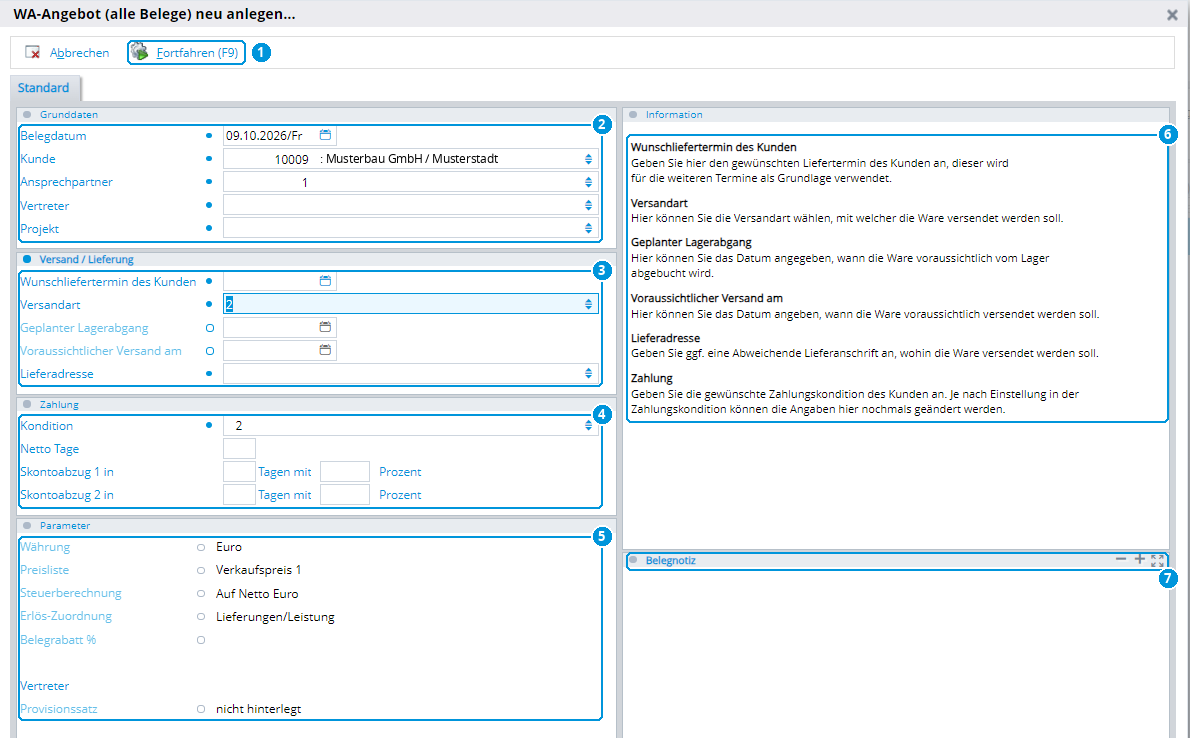This screenshot has width=1190, height=738.
Task: Click the plus icon in Belegnotiz header
Action: [1139, 559]
